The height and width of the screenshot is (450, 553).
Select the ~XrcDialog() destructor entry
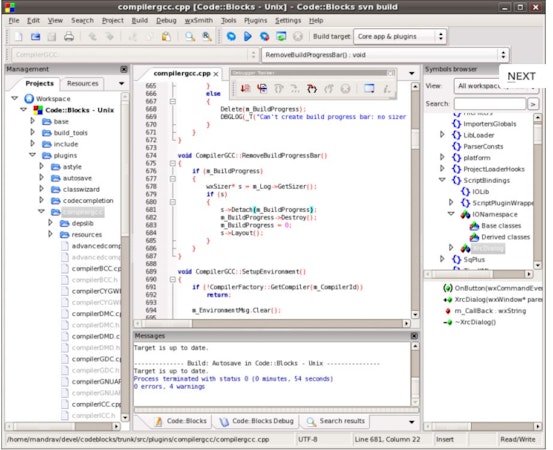(x=475, y=322)
